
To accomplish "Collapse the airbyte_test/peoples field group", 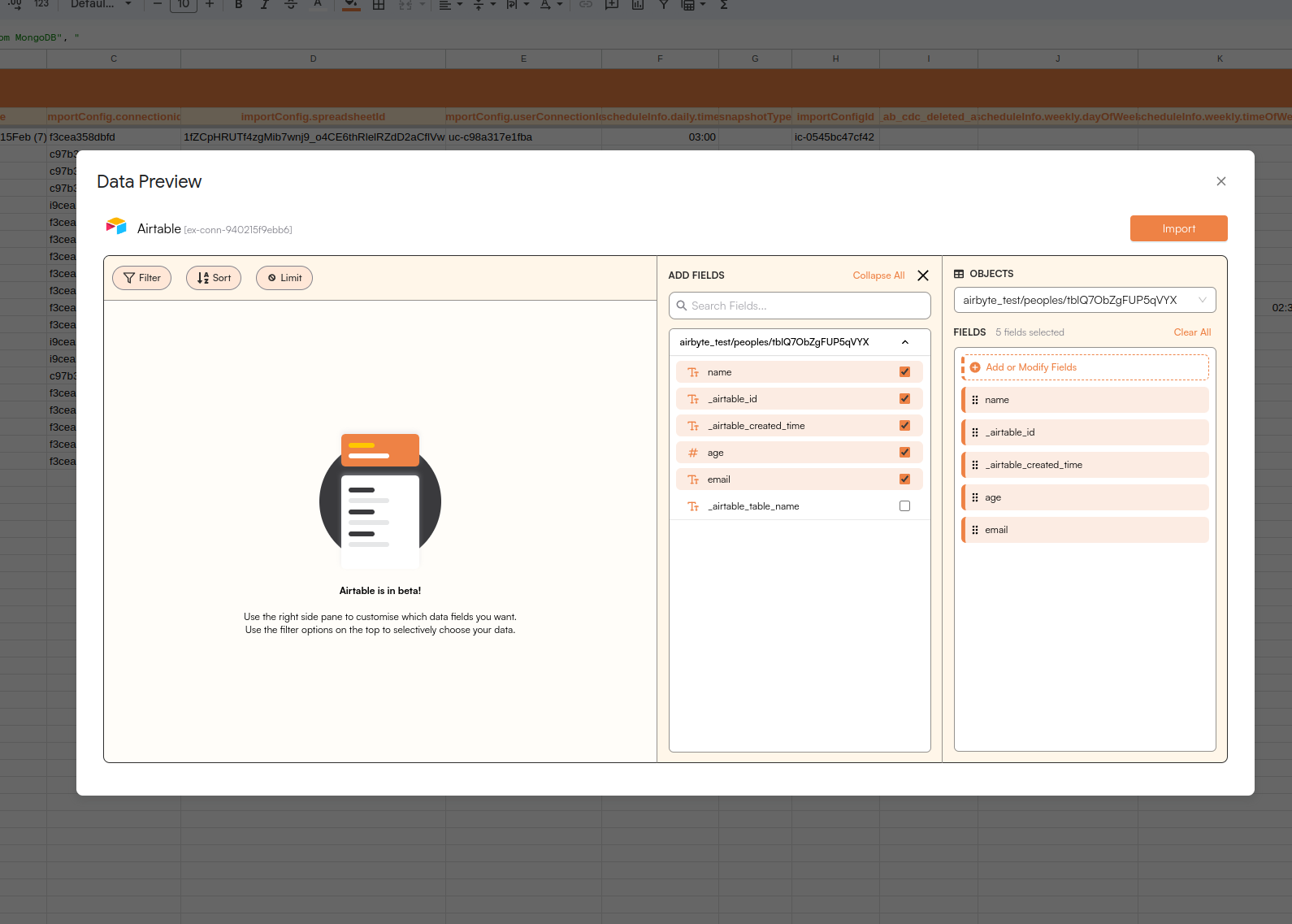I will pyautogui.click(x=904, y=342).
